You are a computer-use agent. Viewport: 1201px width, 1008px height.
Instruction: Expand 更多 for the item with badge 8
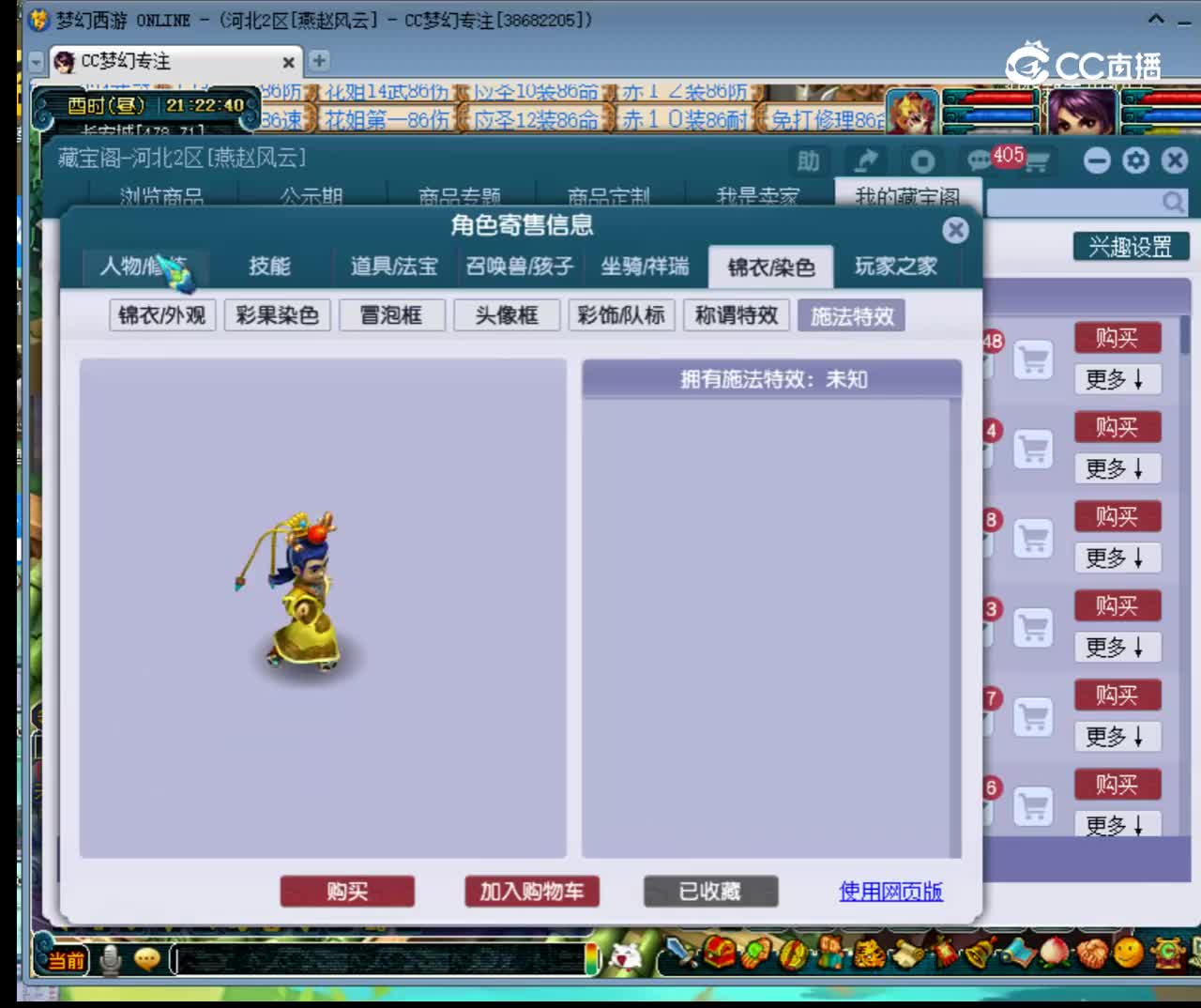tap(1116, 557)
